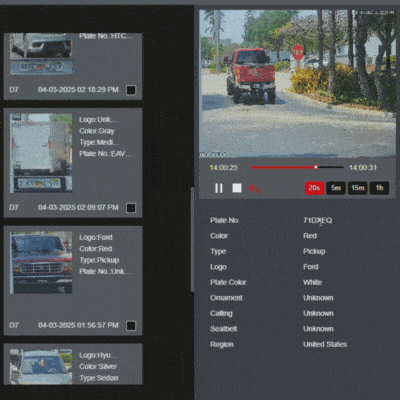Image resolution: width=400 pixels, height=400 pixels.
Task: Select the 20s playback range button
Action: pos(314,188)
